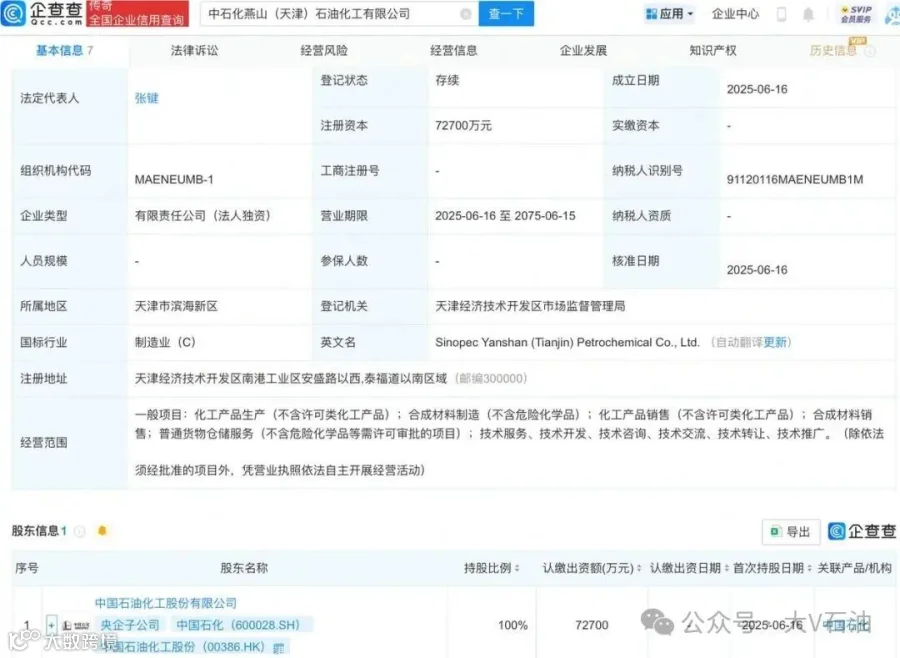Select the 核准日期 value 2025-06-16

tap(757, 270)
